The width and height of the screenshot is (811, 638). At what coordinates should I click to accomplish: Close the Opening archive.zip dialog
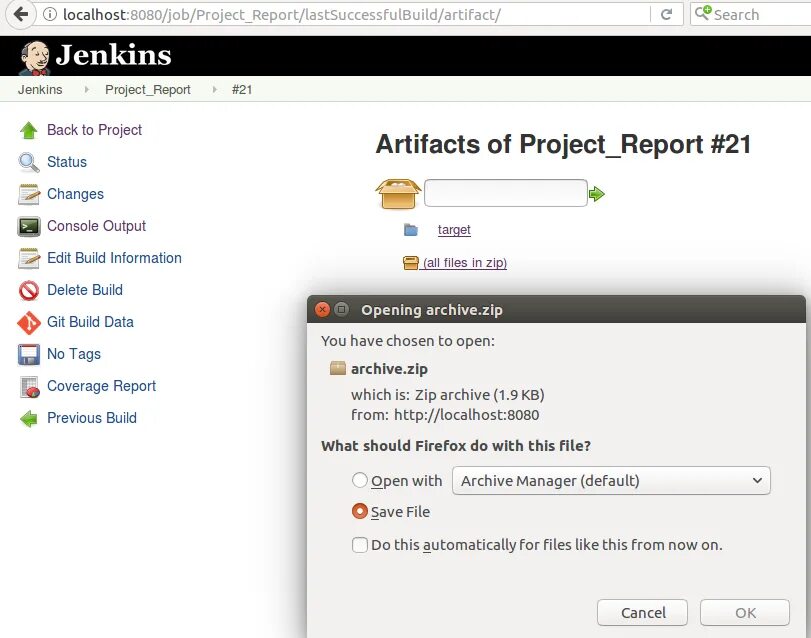(323, 310)
